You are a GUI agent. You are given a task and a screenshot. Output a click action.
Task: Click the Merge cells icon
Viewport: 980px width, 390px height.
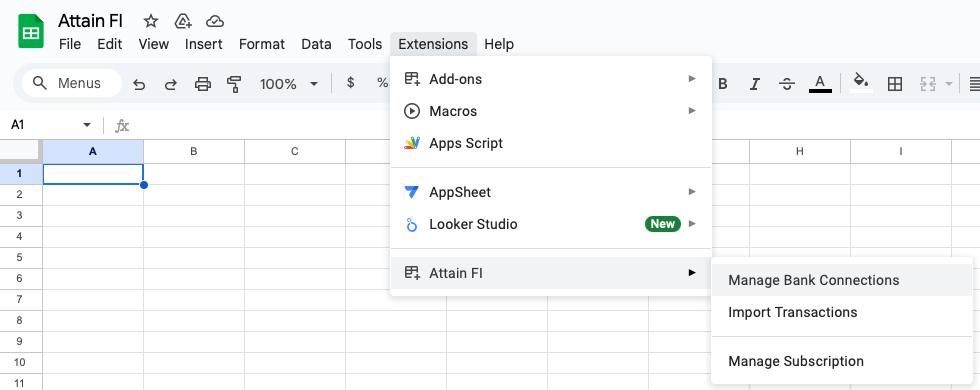pyautogui.click(x=928, y=84)
